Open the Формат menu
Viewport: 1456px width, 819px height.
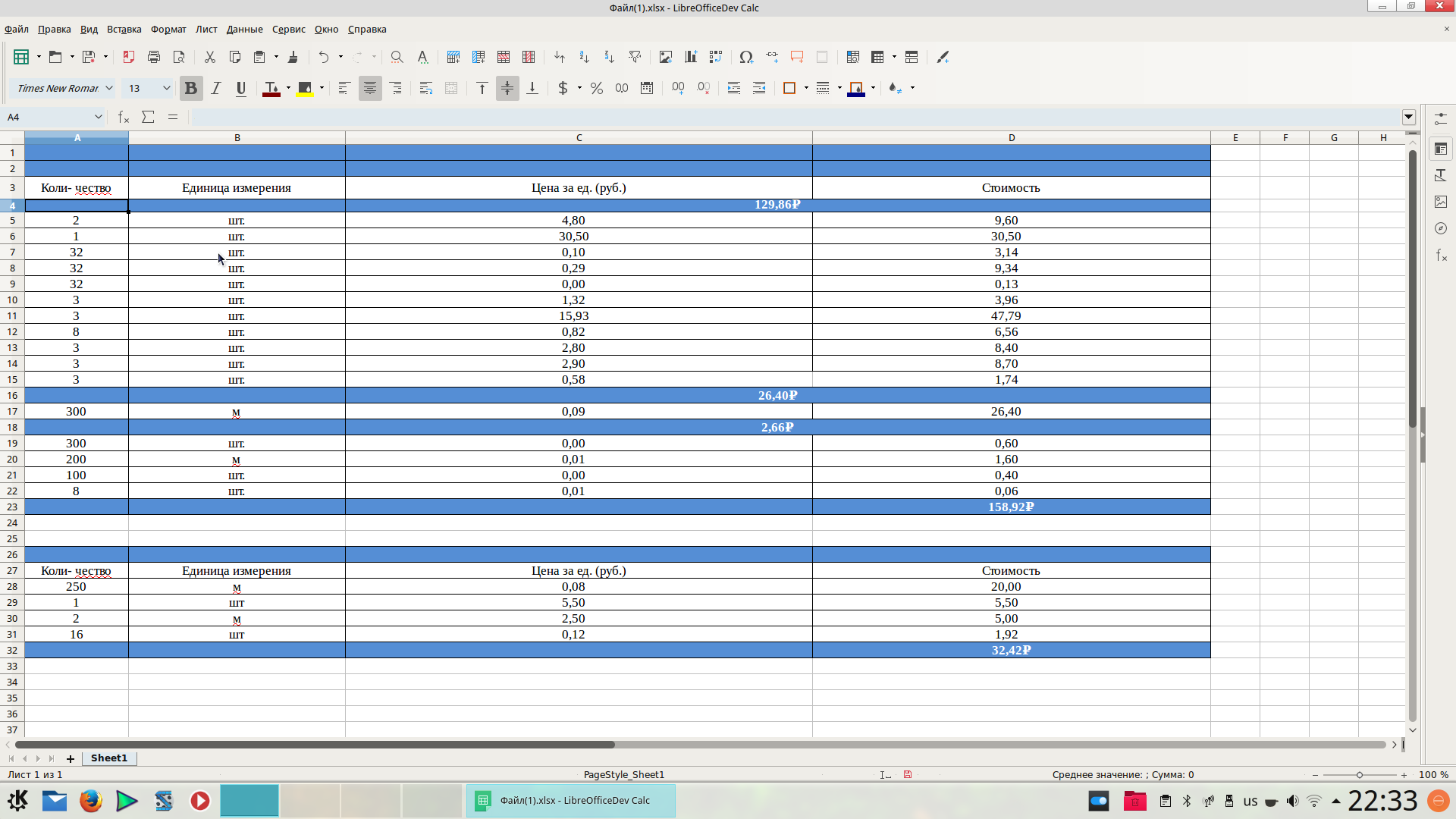168,29
